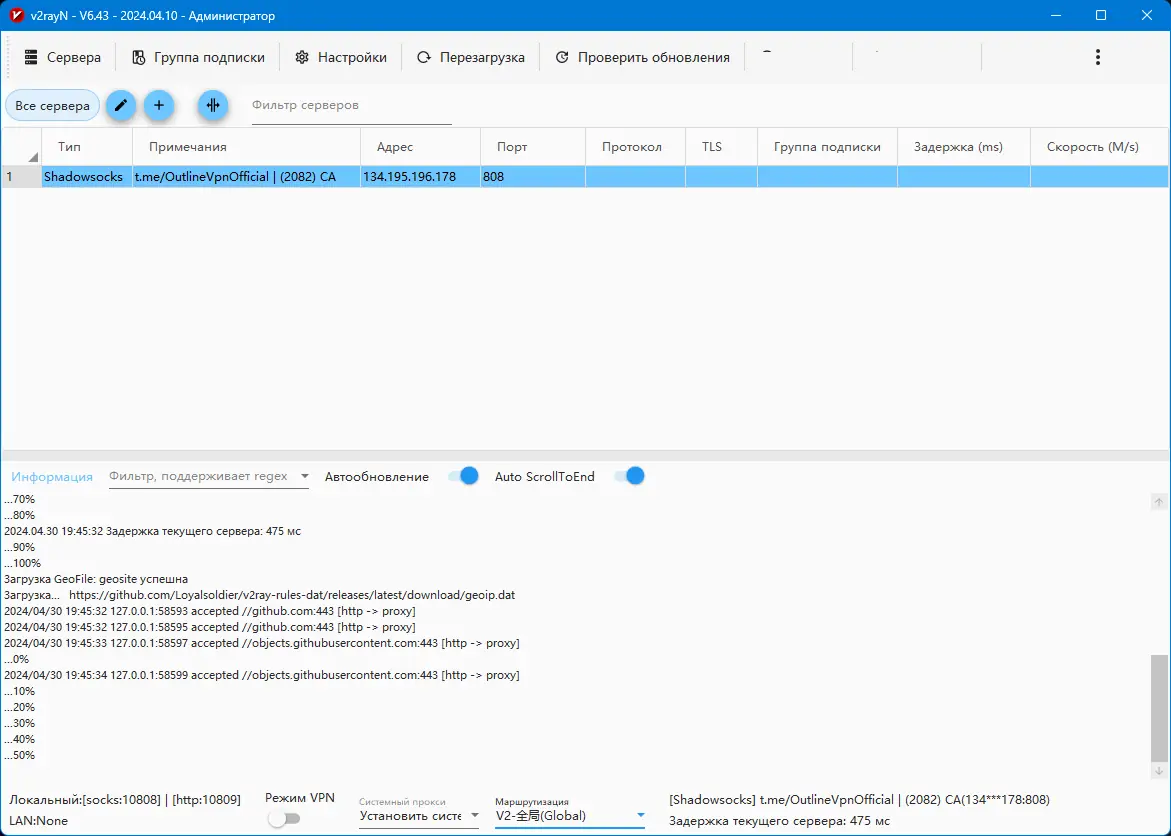The height and width of the screenshot is (836, 1171).
Task: Sort by the Тип column header
Action: pos(87,147)
